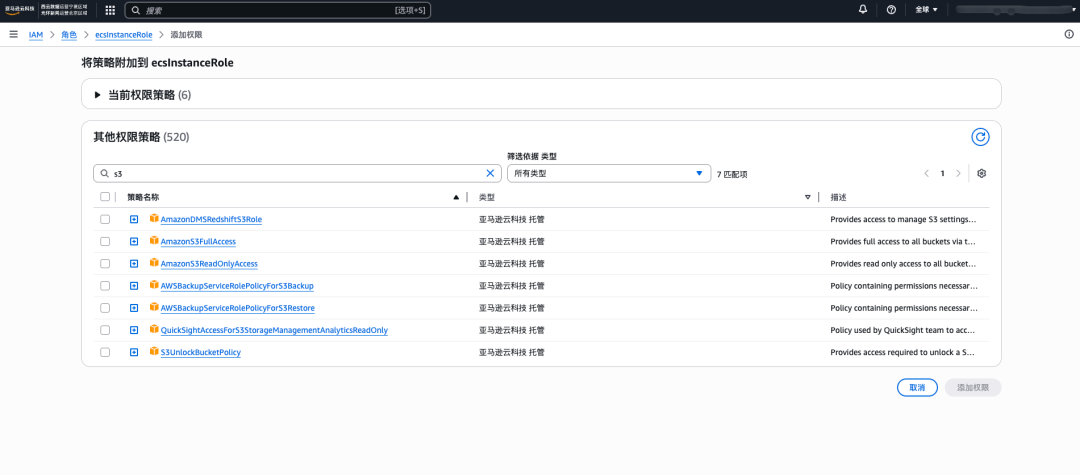This screenshot has width=1080, height=475.
Task: Open the policy type filter dropdown
Action: pos(608,173)
